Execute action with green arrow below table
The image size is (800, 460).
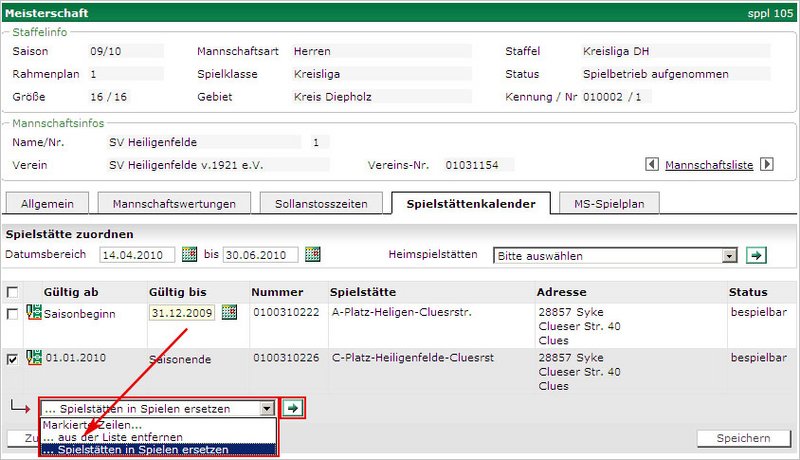(x=293, y=408)
